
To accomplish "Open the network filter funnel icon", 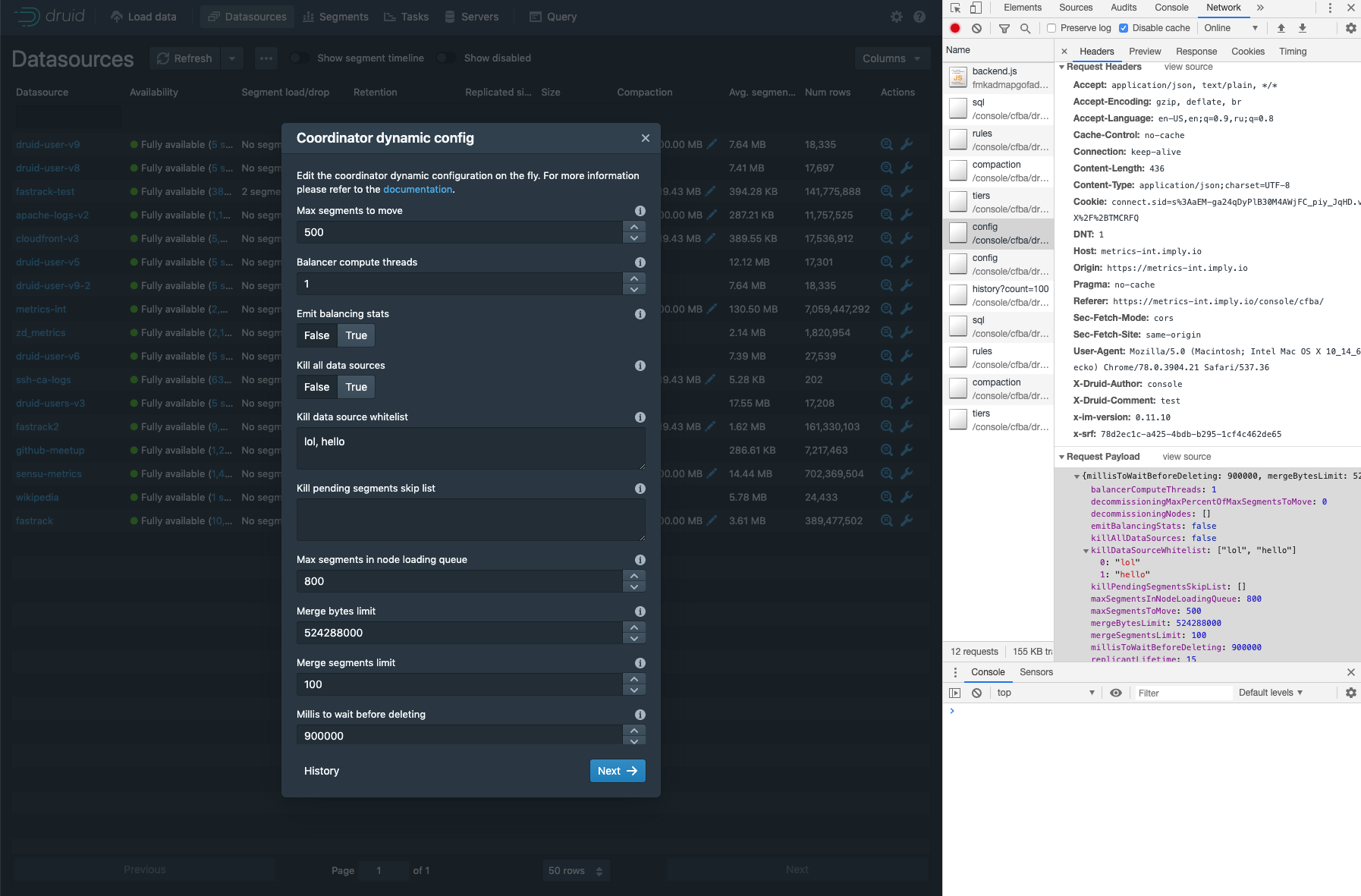I will click(1004, 28).
